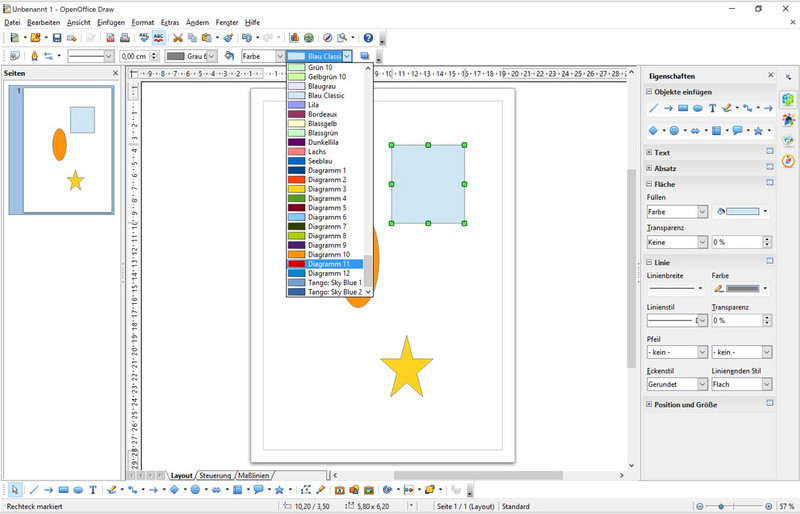This screenshot has width=800, height=514.
Task: Select the Text tool in bottom toolbar
Action: point(93,490)
